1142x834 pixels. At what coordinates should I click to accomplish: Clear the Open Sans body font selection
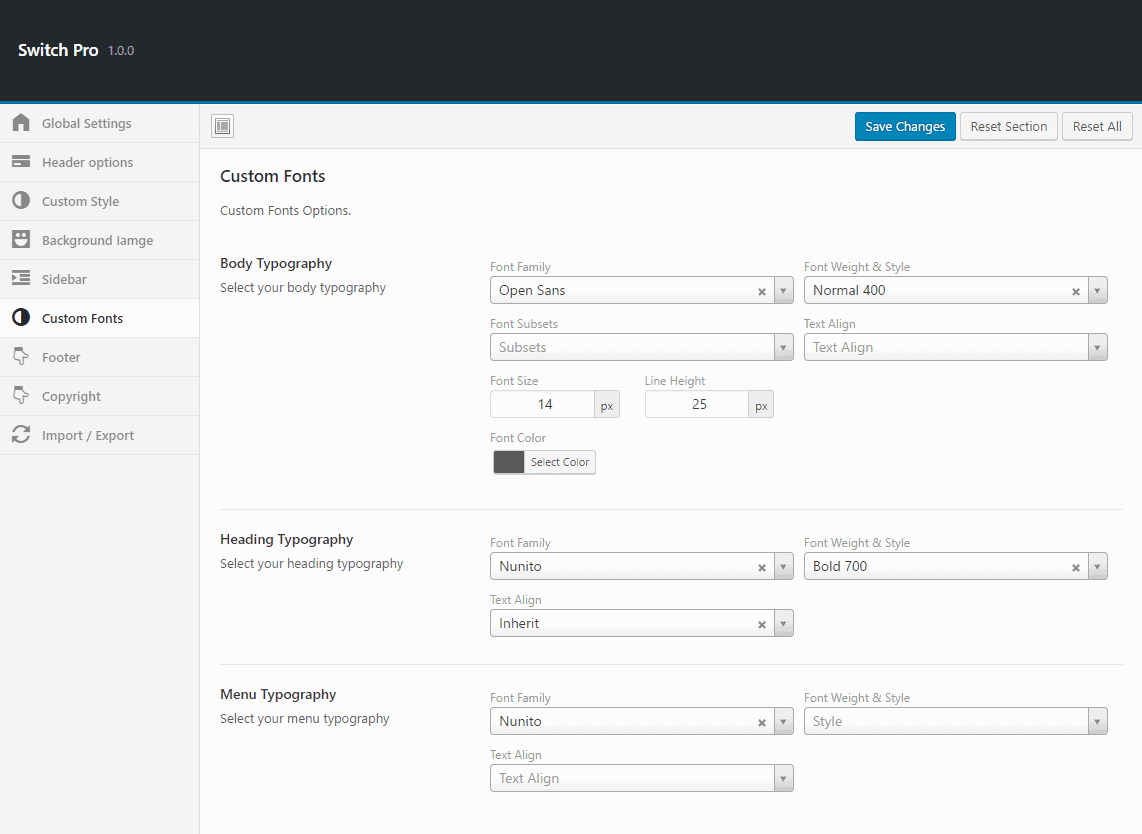click(761, 291)
